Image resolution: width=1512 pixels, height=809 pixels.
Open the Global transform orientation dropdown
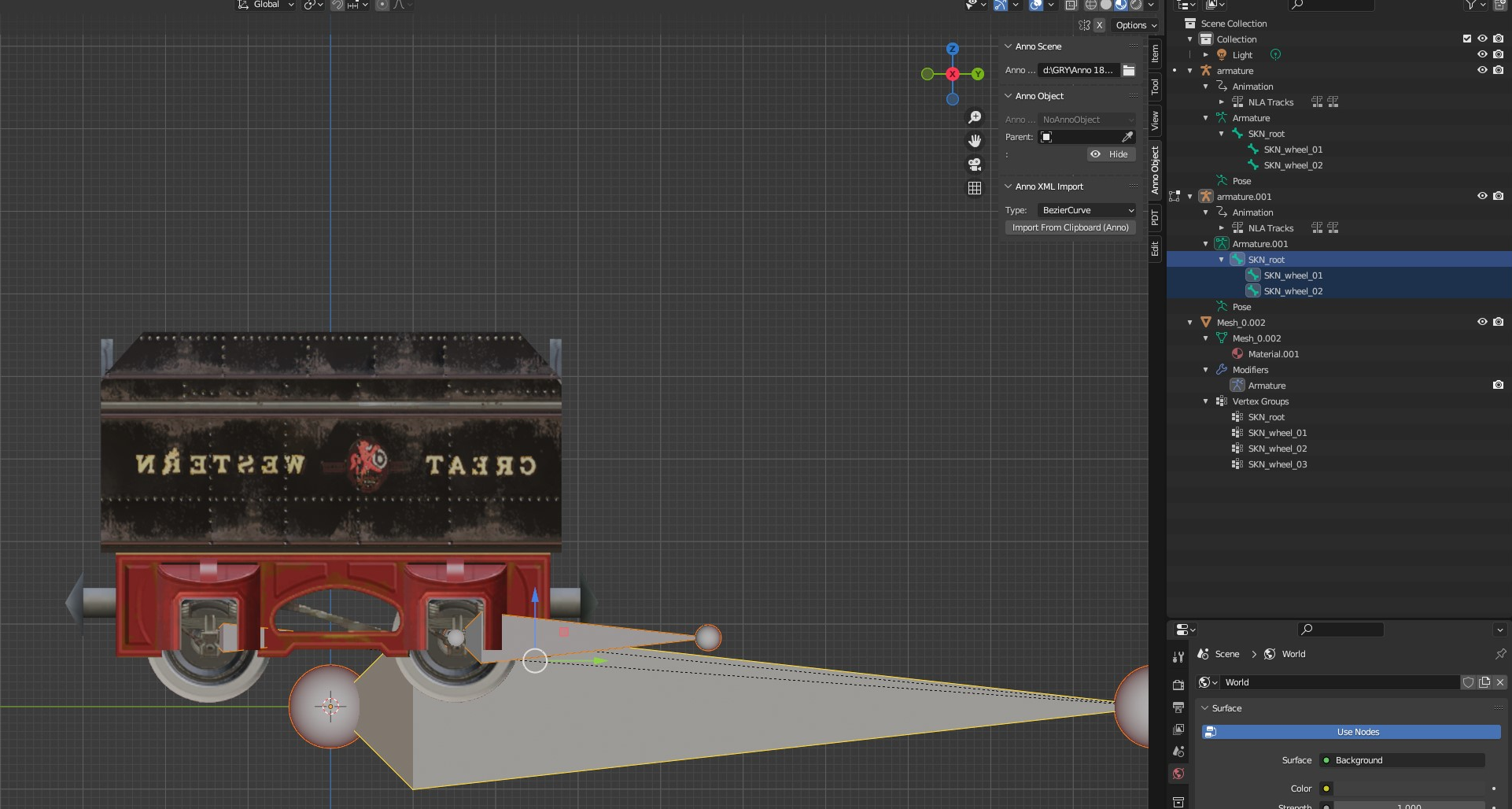(x=266, y=5)
